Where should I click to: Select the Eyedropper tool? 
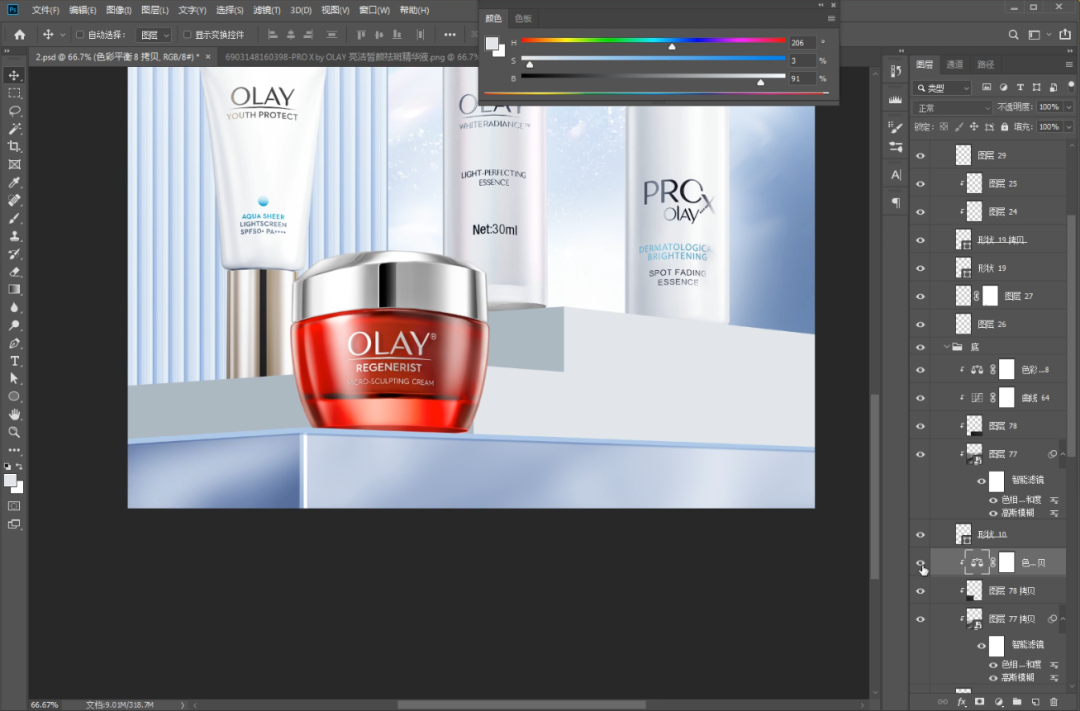pos(14,183)
